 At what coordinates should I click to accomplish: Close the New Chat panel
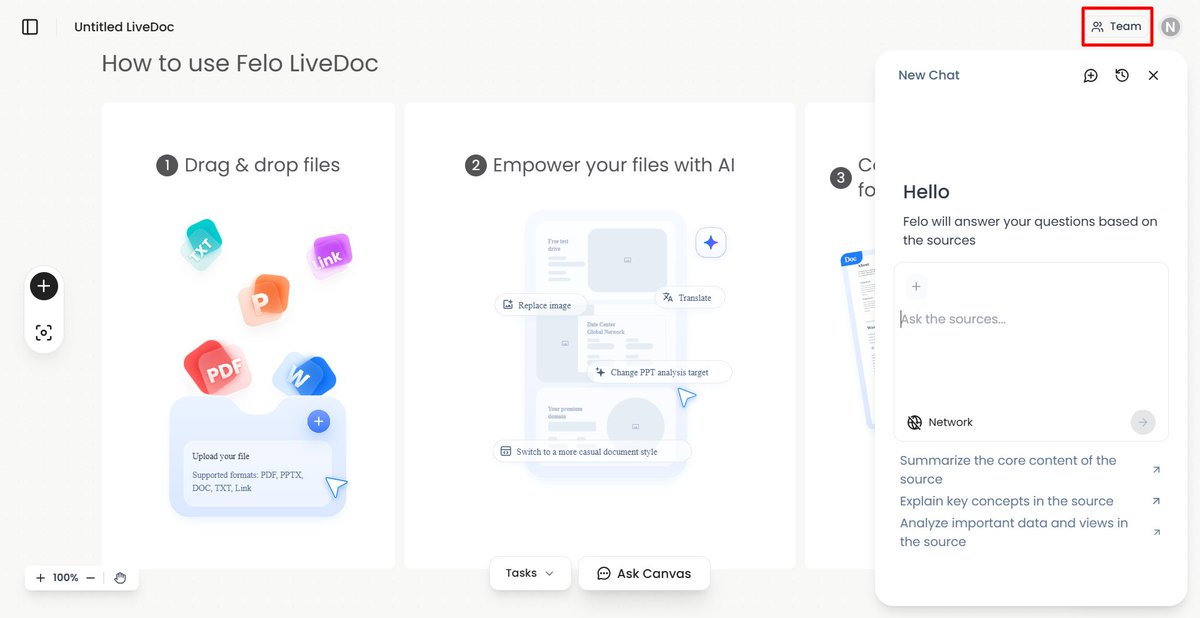pyautogui.click(x=1153, y=75)
